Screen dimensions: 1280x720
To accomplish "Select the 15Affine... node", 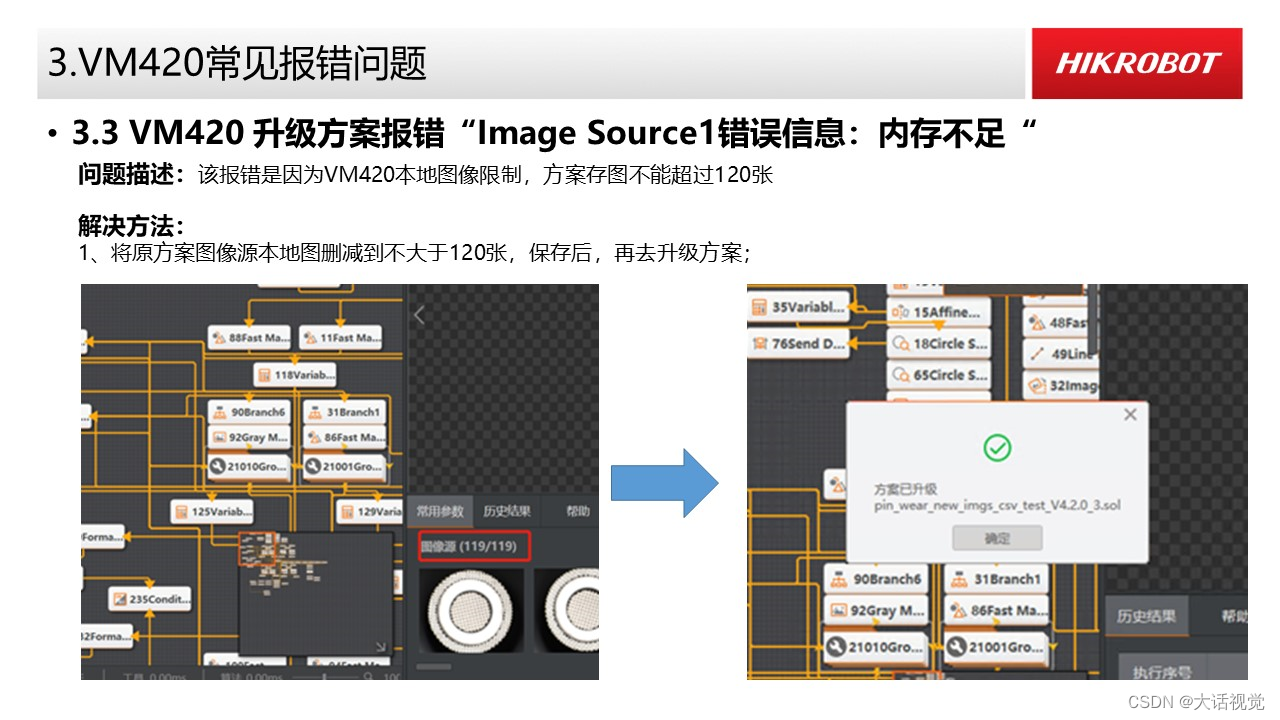I will coord(939,312).
